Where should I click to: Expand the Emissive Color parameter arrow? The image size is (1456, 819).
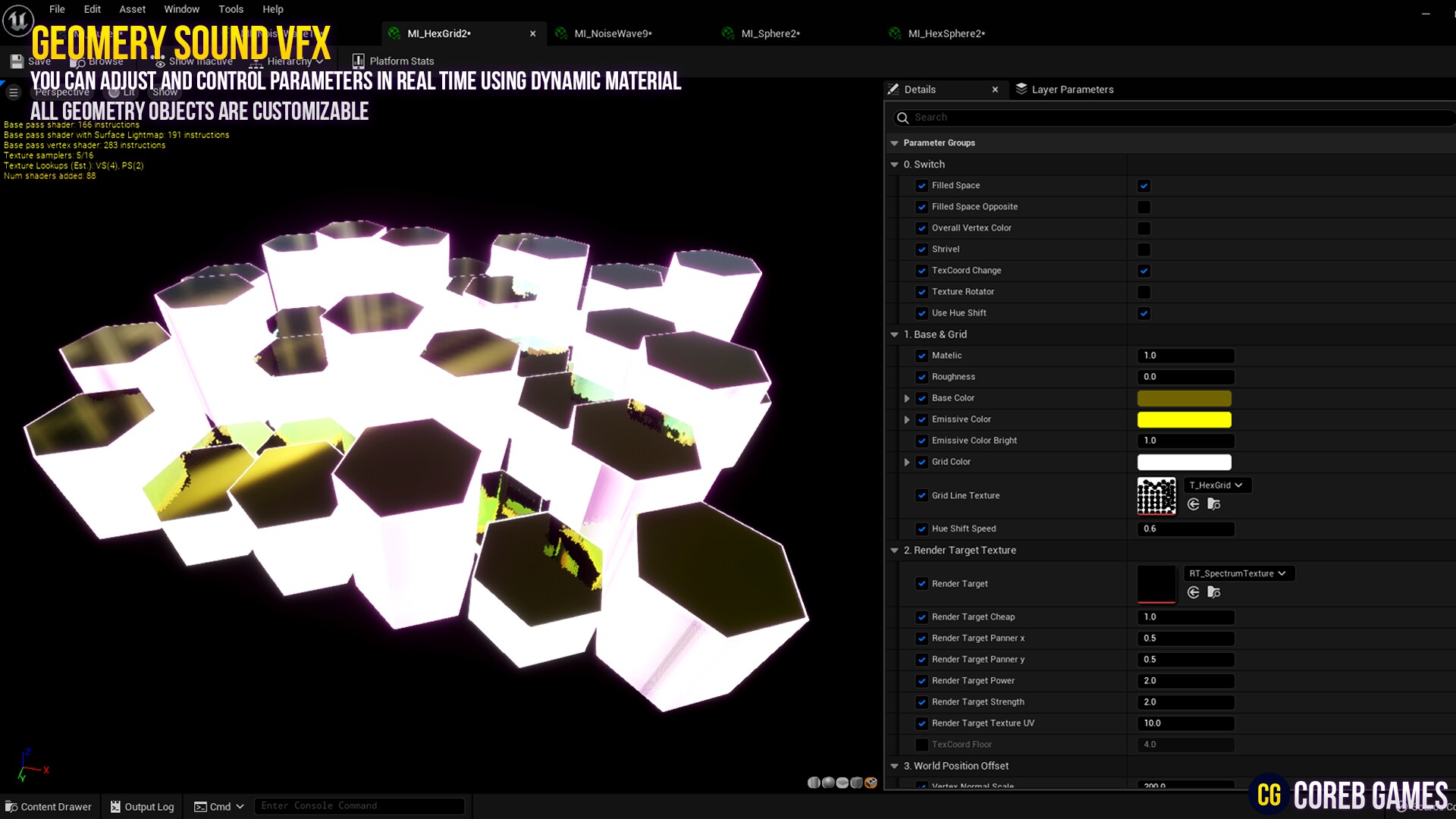tap(907, 419)
